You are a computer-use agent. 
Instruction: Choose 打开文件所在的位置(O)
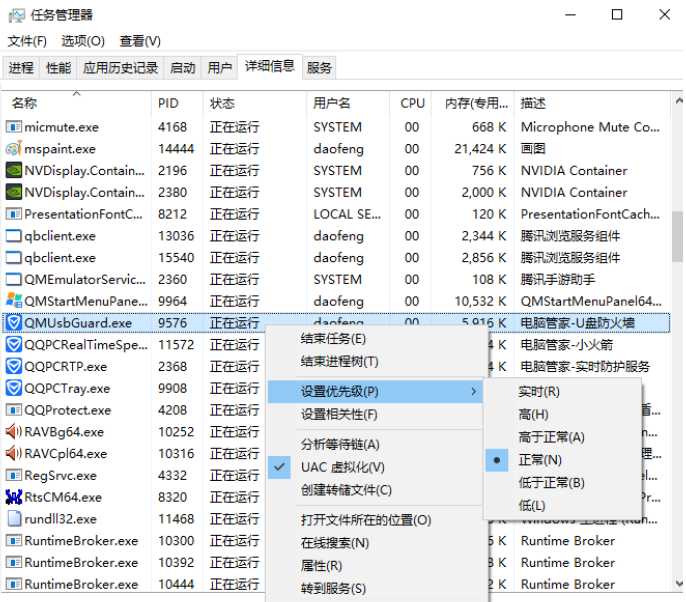375,520
